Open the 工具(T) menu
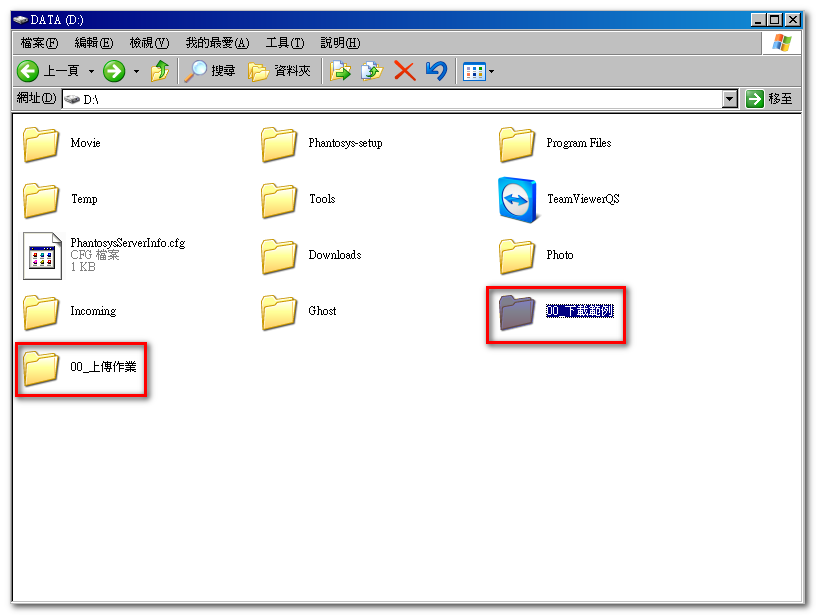This screenshot has width=816, height=615. pos(284,43)
